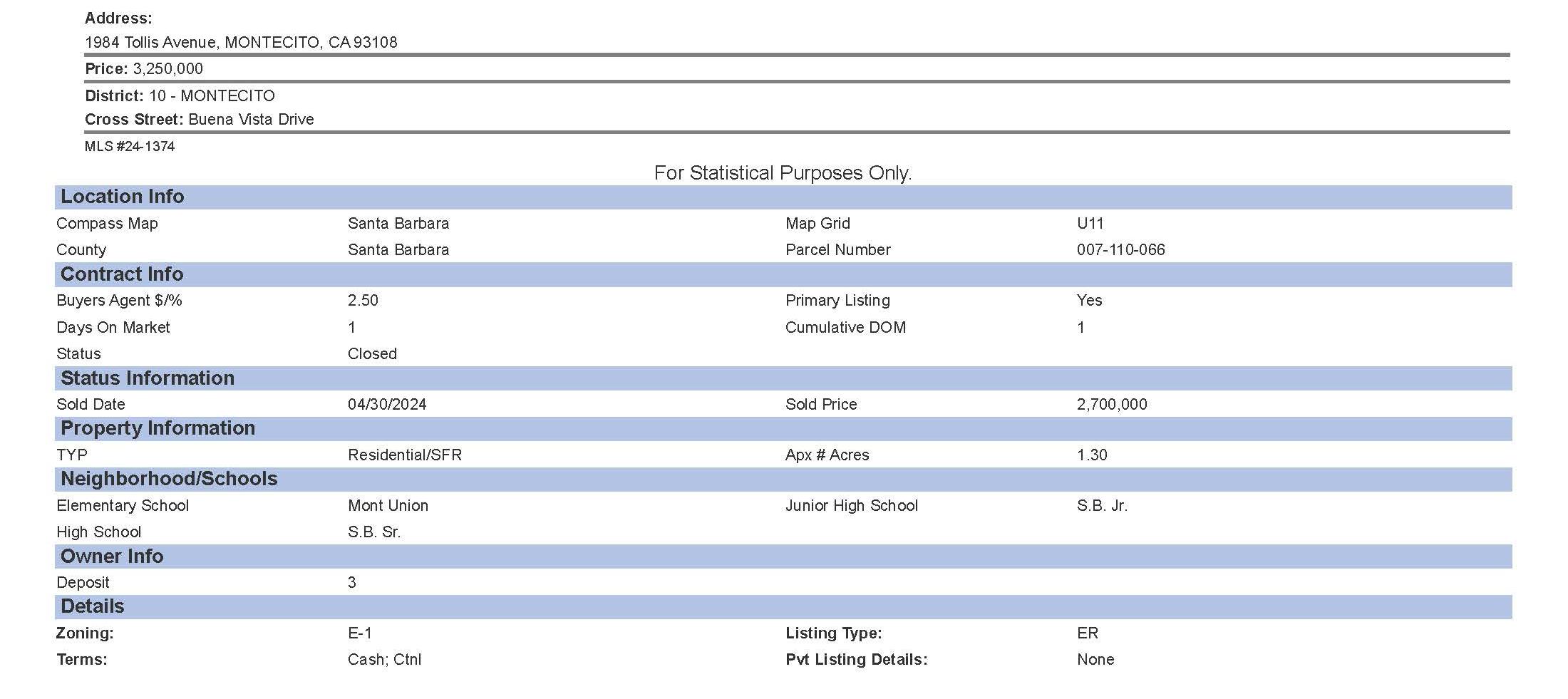Image resolution: width=1568 pixels, height=699 pixels.
Task: Click the Neighborhood/Schools section header
Action: coord(169,479)
